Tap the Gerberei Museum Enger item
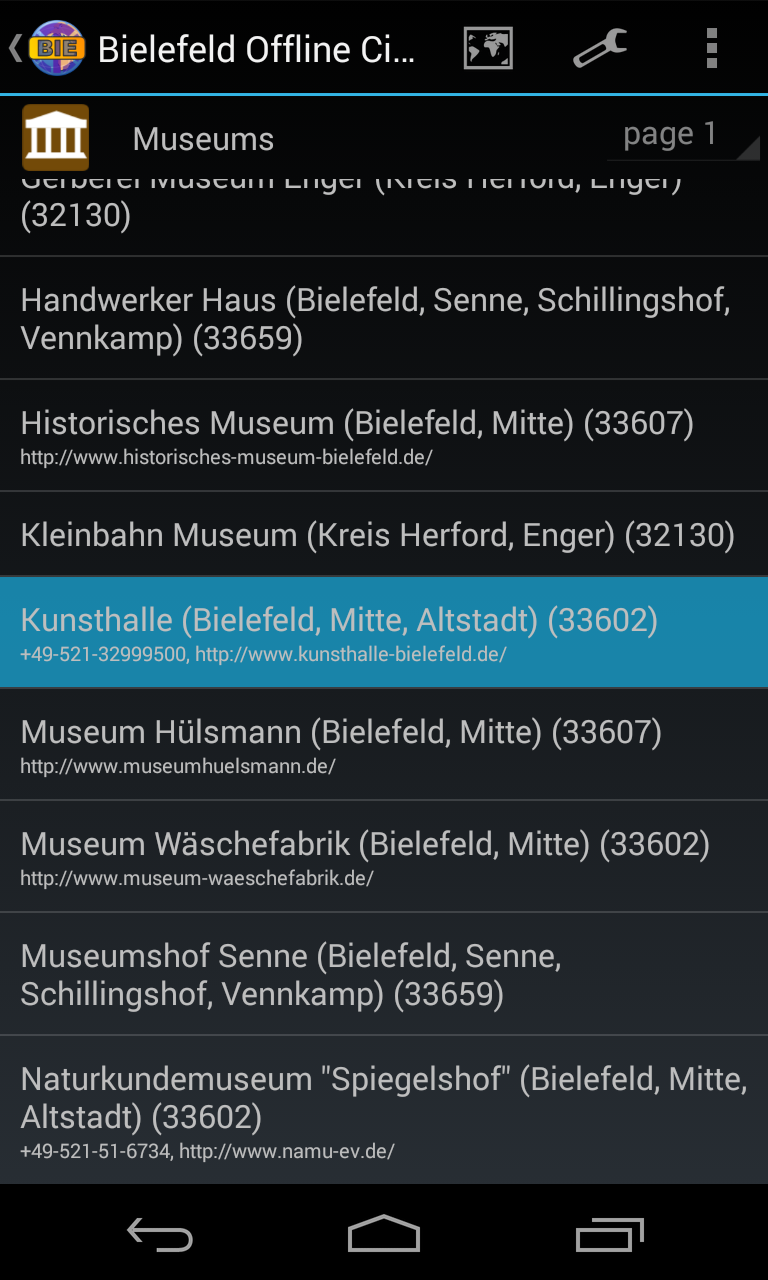Viewport: 768px width, 1280px height. (x=384, y=212)
